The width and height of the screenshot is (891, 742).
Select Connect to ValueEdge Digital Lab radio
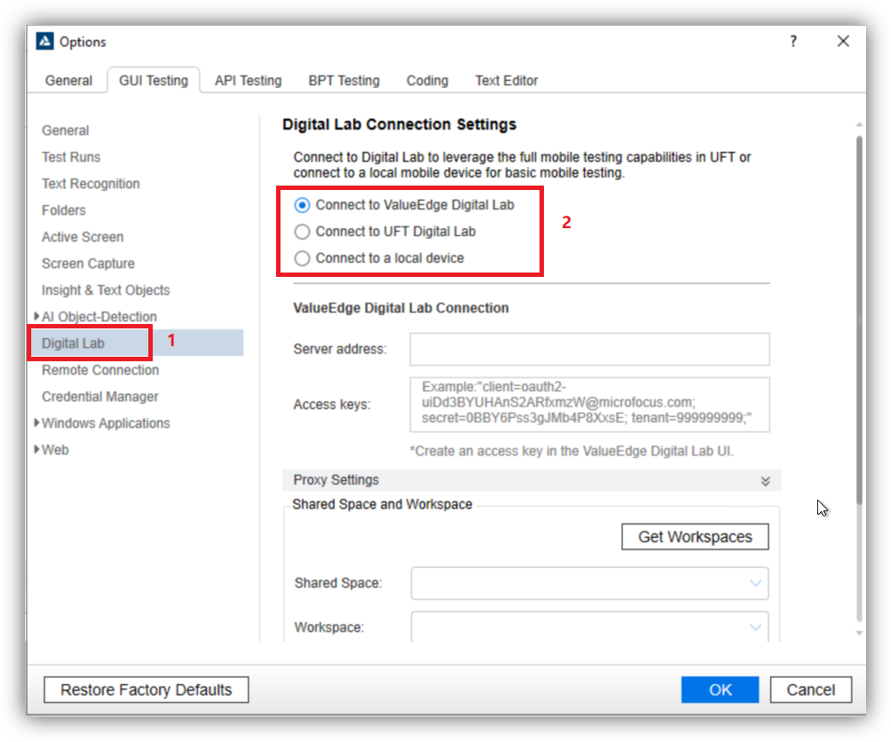(303, 205)
